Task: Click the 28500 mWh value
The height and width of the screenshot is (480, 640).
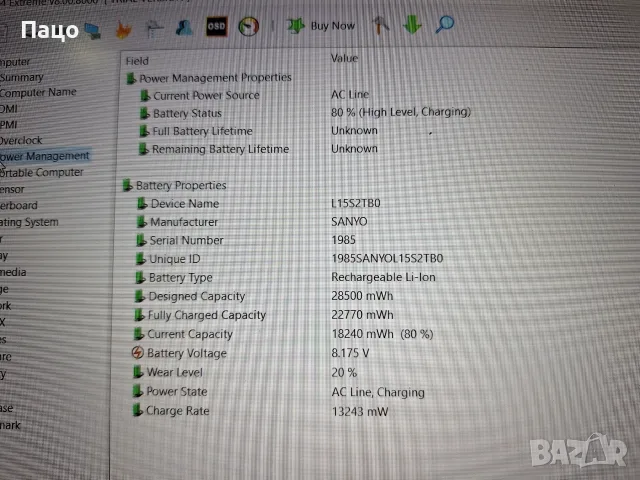Action: (x=362, y=296)
